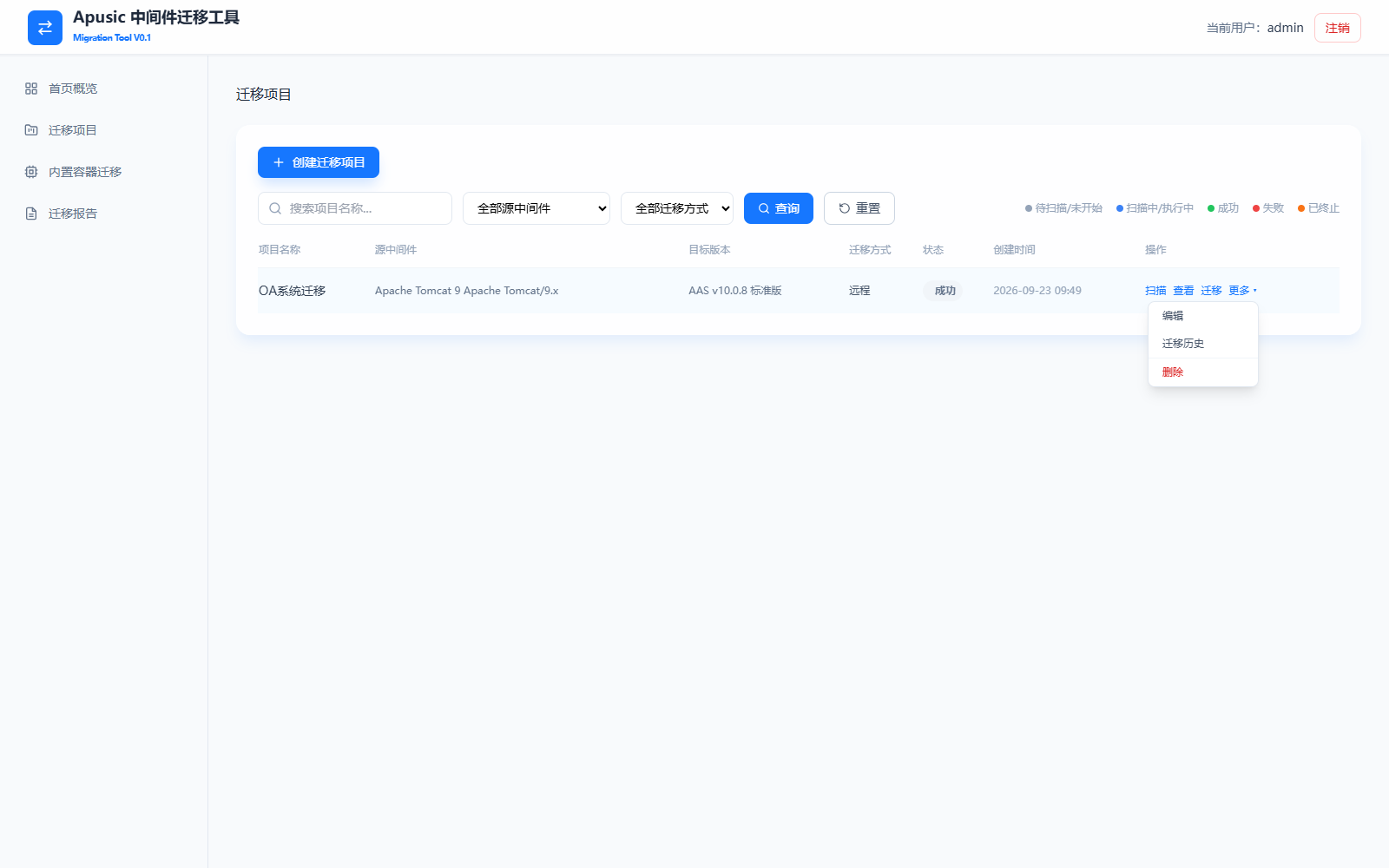This screenshot has height=868, width=1389.
Task: Open the 全部迁移方式 dropdown
Action: pos(677,208)
